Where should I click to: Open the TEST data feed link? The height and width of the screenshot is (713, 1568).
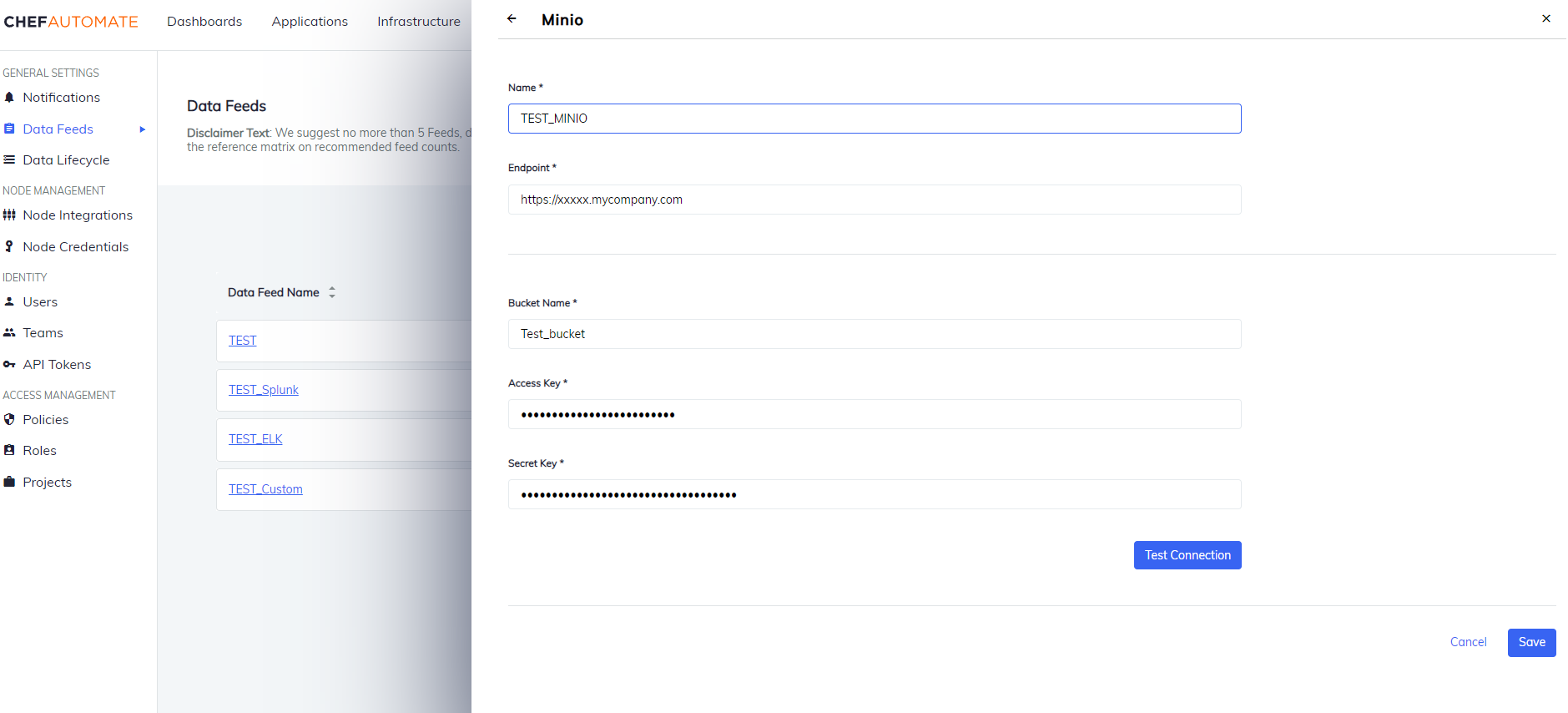pos(243,341)
